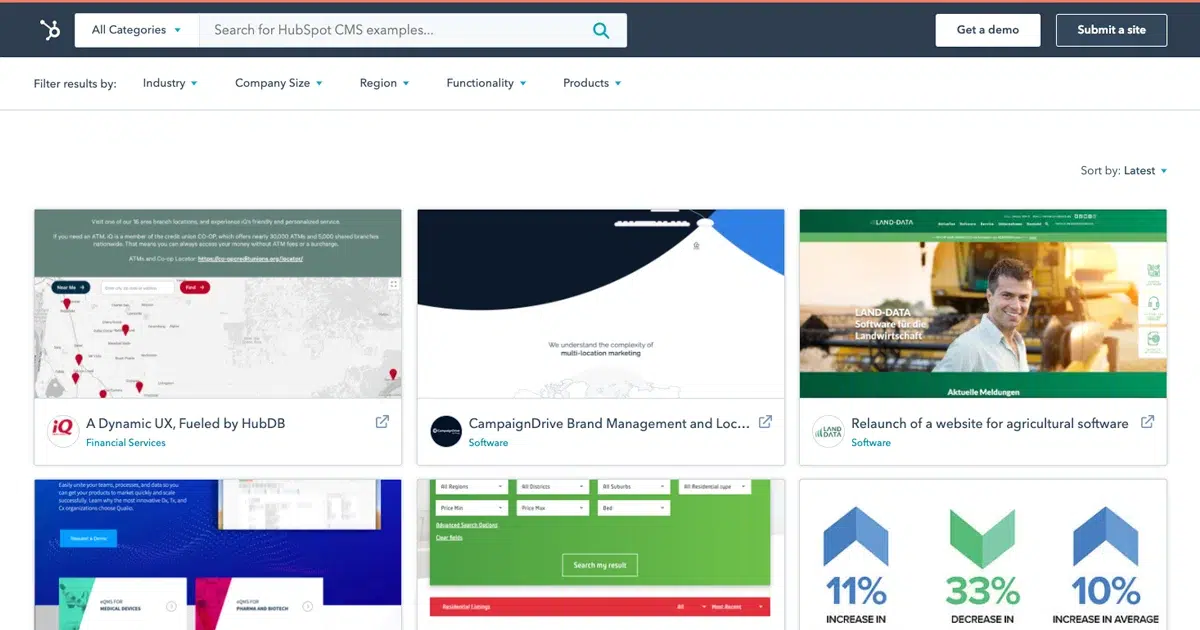Open external link icon for agricultural software card
Image resolution: width=1200 pixels, height=630 pixels.
(1148, 422)
